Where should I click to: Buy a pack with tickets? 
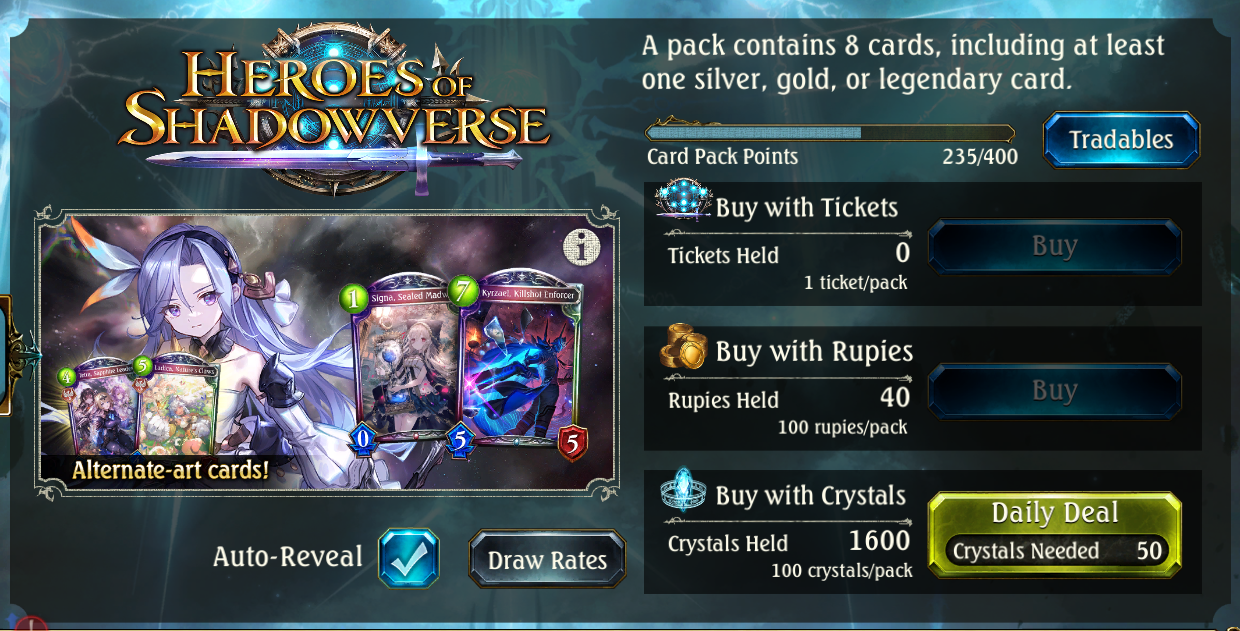(1054, 246)
